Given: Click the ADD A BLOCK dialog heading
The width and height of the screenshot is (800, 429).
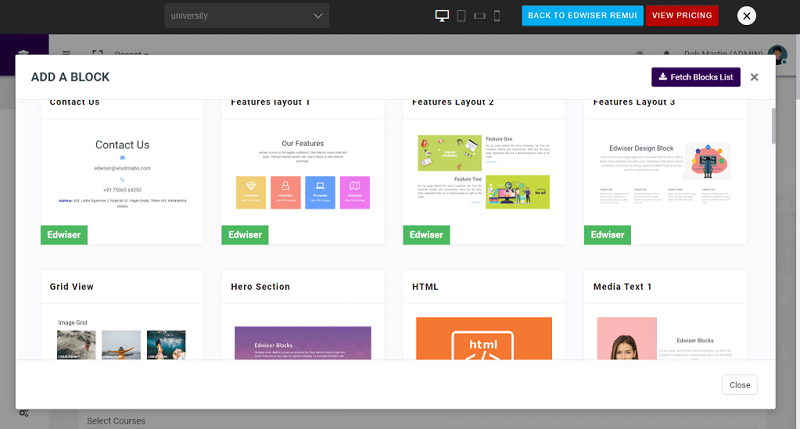Looking at the screenshot, I should (x=70, y=77).
